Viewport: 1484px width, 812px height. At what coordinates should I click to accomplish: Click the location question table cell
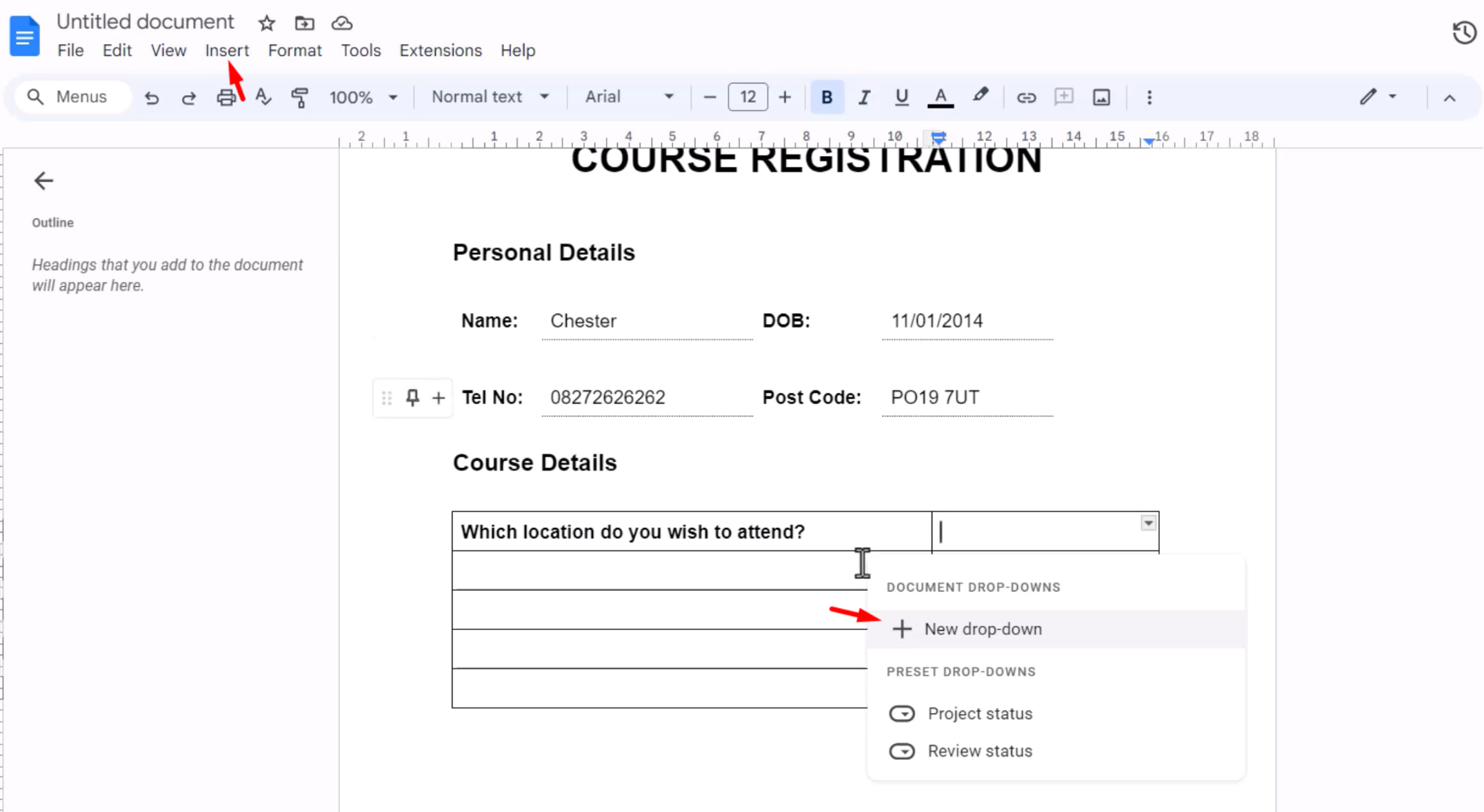pyautogui.click(x=692, y=531)
